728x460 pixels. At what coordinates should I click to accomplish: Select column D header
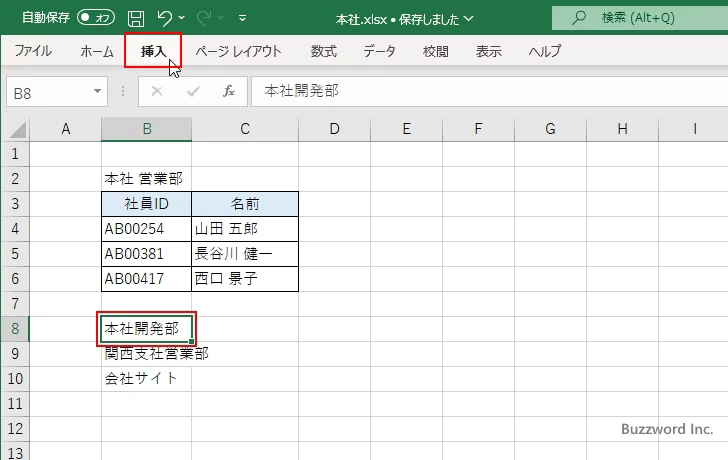334,129
